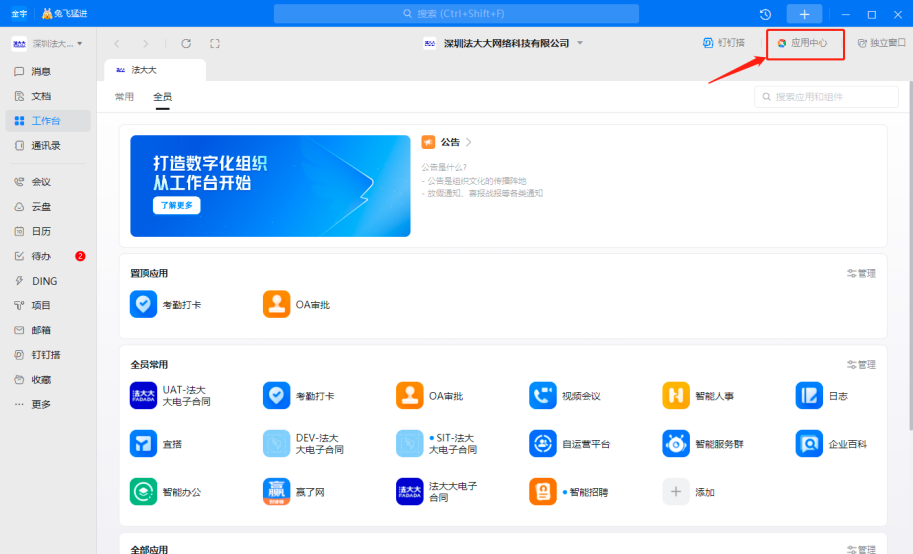Click the 搜索应用和组件 search field
This screenshot has height=554, width=913.
827,97
